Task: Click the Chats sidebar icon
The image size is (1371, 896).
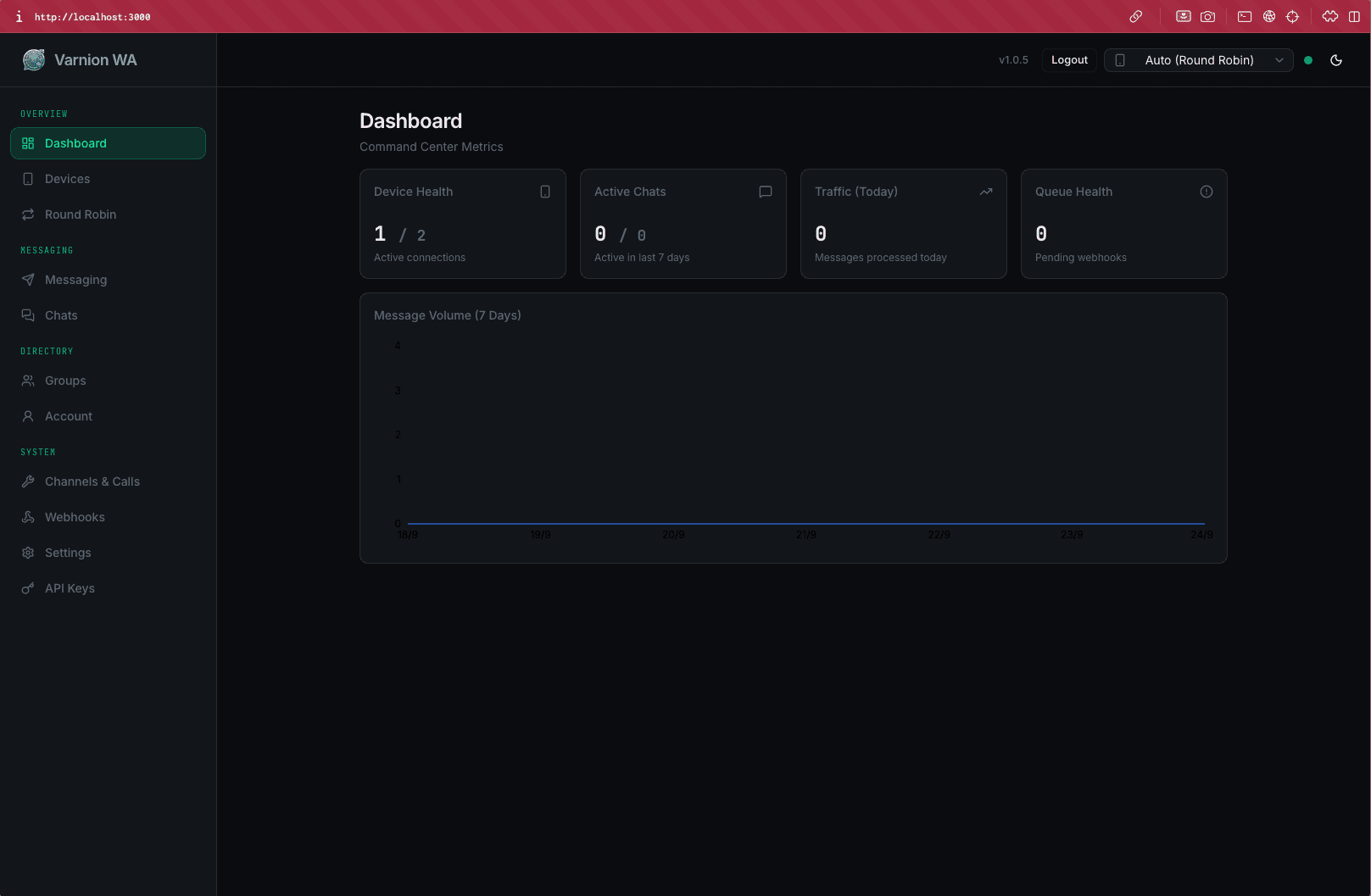Action: [28, 315]
